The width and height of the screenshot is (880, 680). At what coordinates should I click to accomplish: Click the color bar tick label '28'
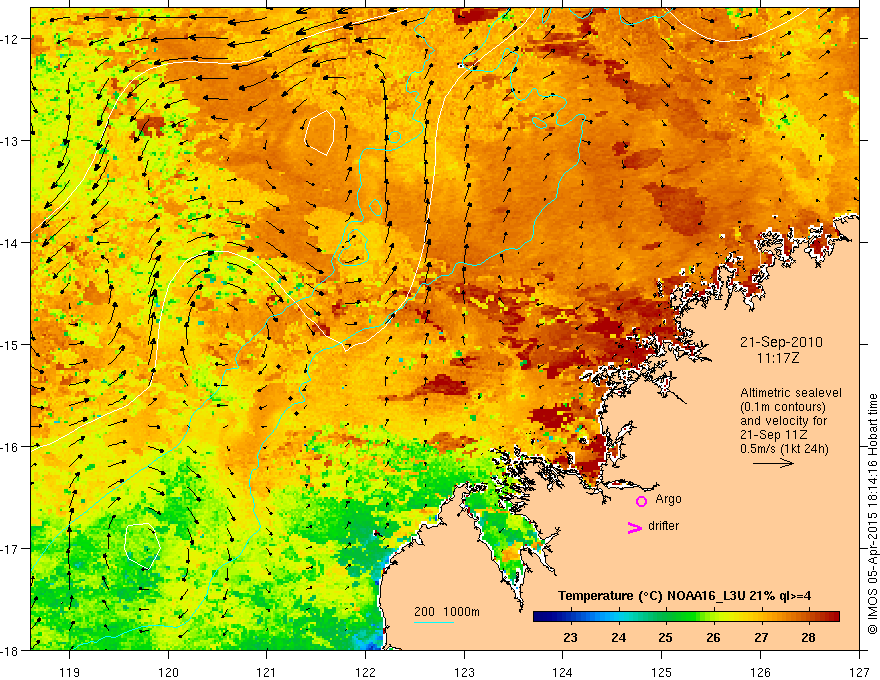click(808, 638)
